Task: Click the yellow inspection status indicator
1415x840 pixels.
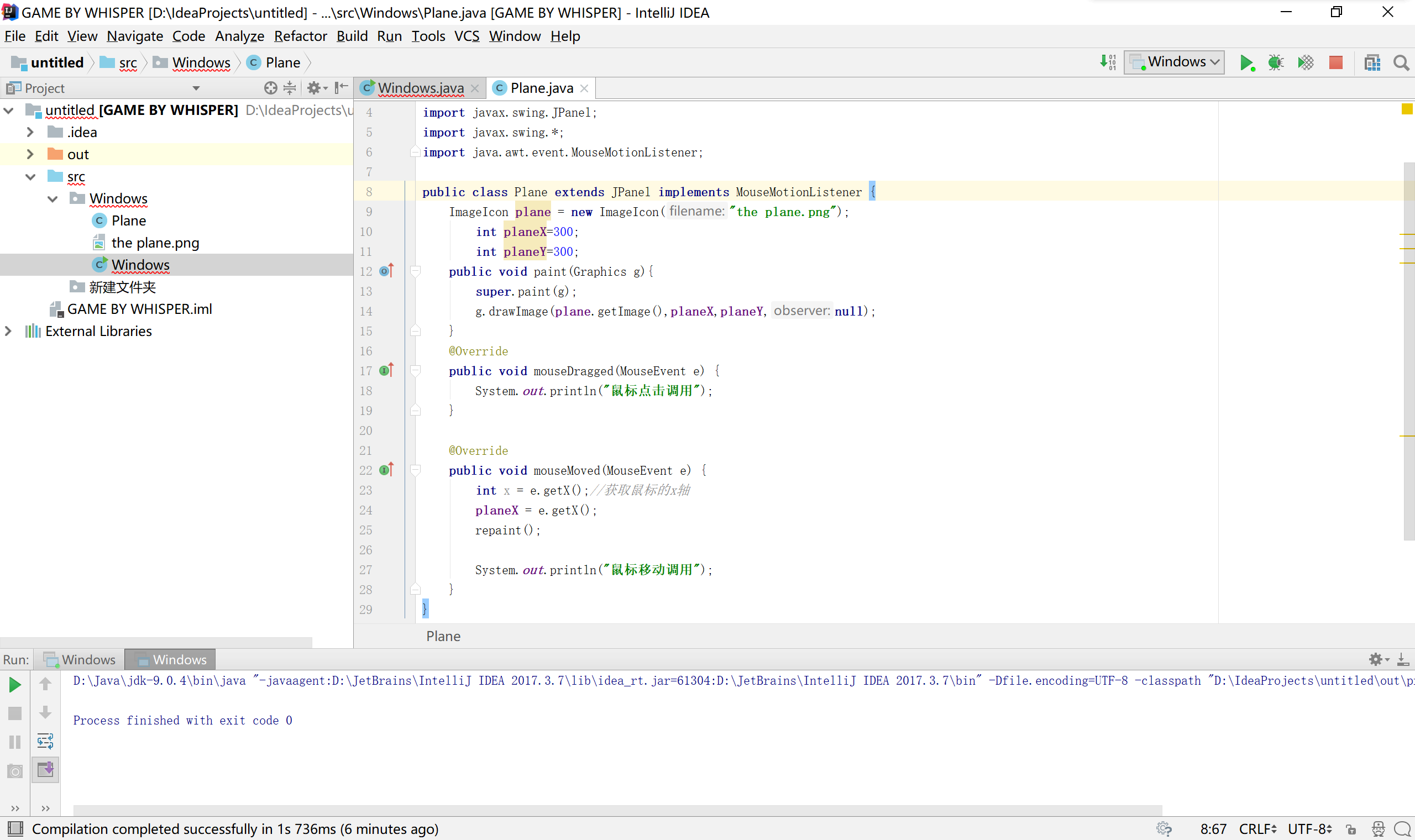Action: [1407, 109]
